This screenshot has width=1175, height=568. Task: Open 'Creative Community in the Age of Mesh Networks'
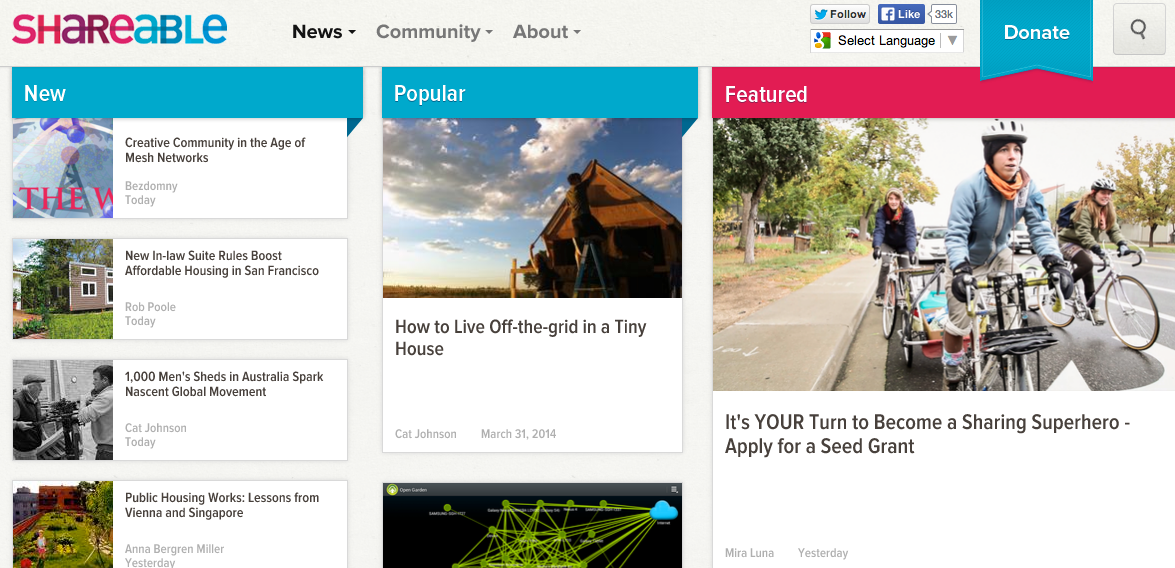(215, 150)
